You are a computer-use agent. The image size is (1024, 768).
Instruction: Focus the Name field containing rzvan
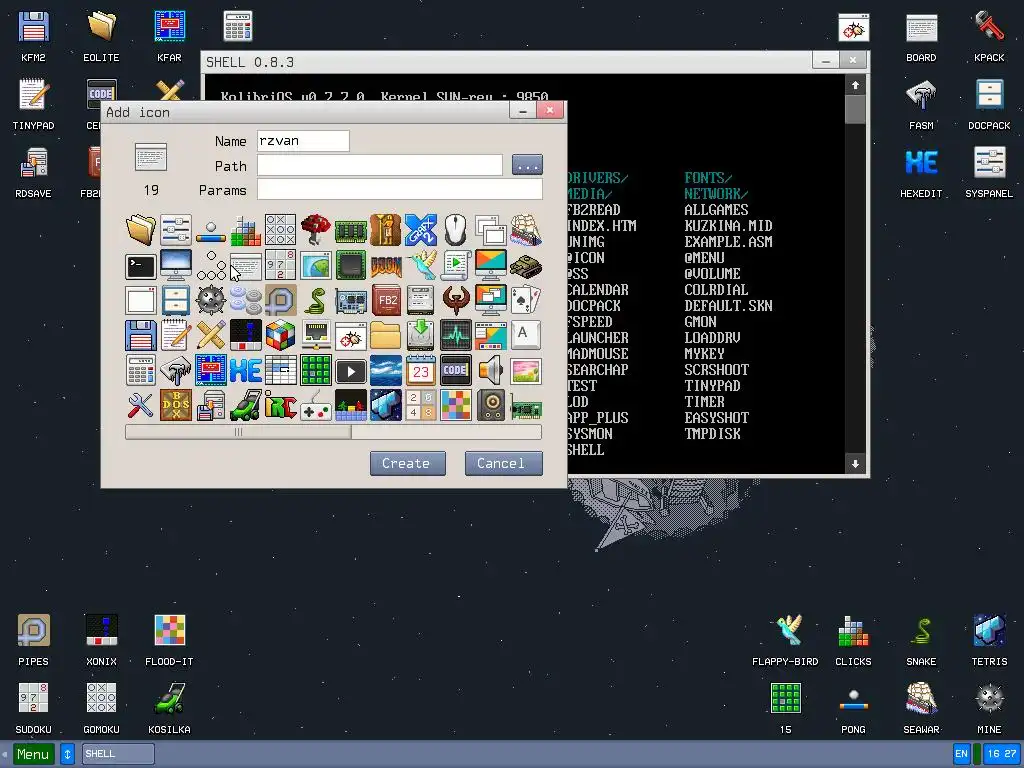pyautogui.click(x=303, y=141)
